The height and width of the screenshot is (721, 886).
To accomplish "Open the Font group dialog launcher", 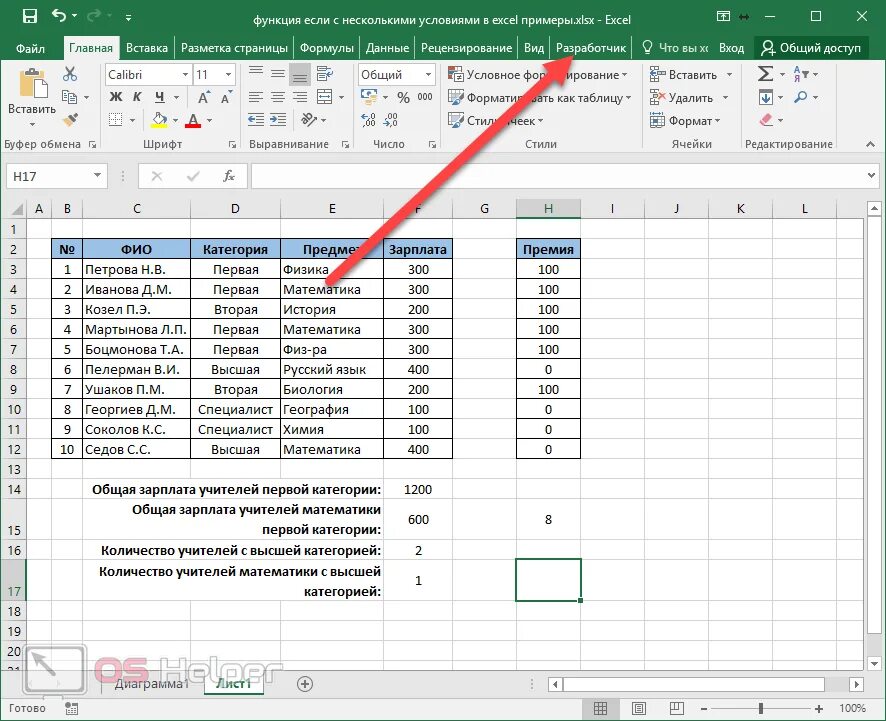I will tap(232, 145).
